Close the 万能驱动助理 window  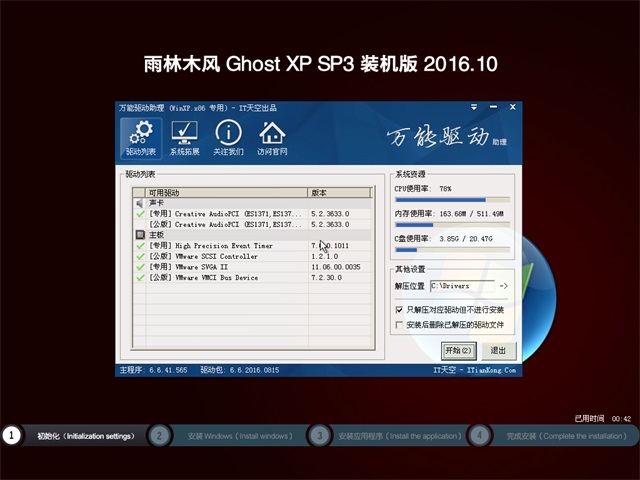point(513,107)
